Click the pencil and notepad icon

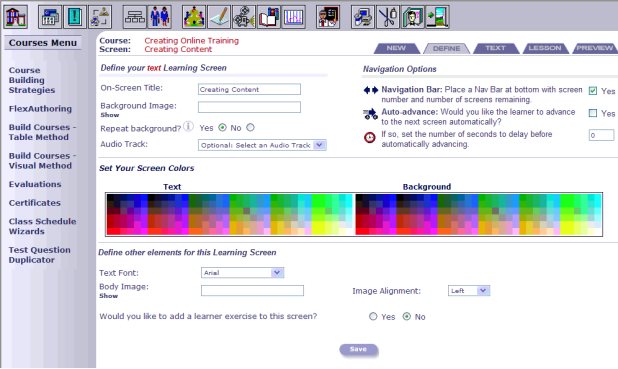click(x=219, y=17)
